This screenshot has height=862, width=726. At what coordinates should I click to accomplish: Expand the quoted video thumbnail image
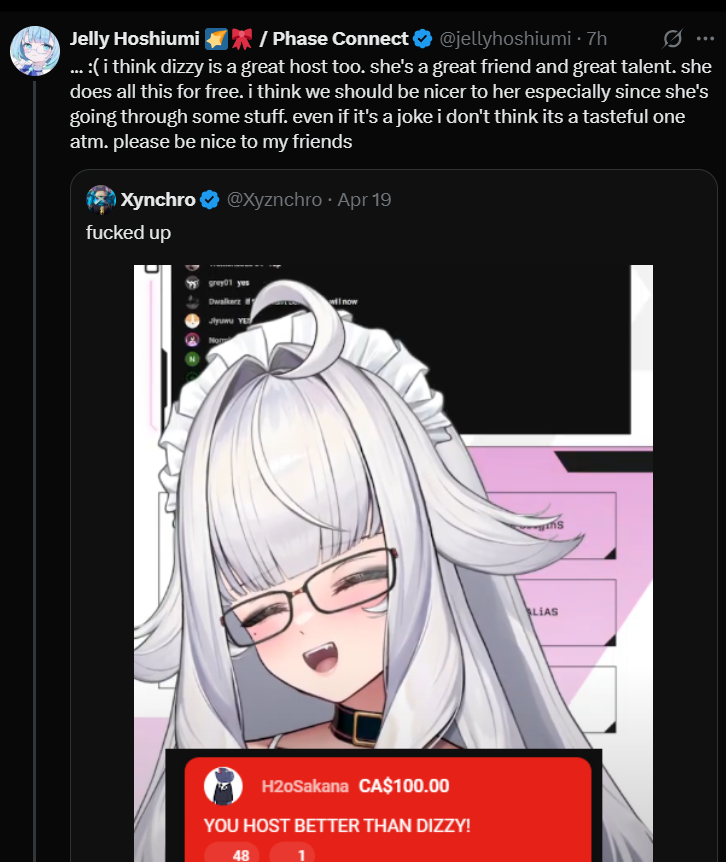[394, 563]
